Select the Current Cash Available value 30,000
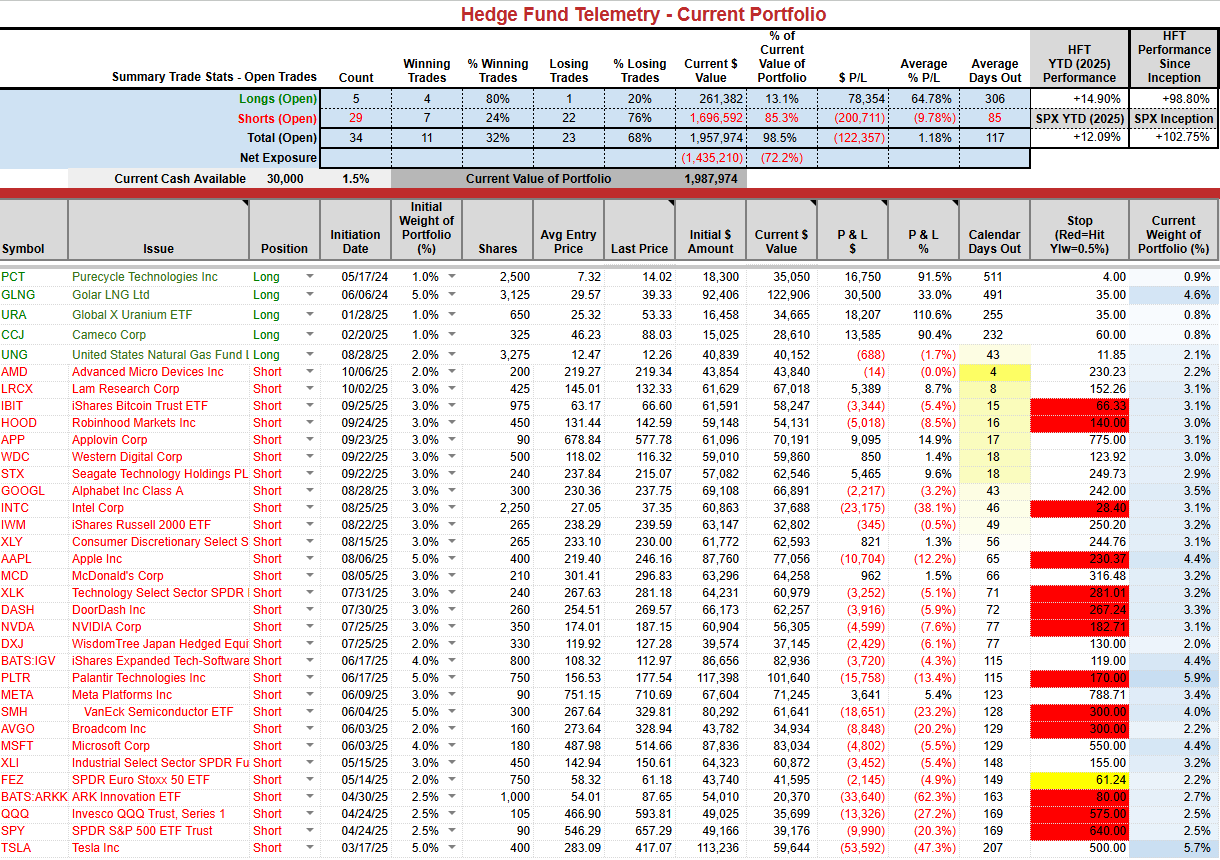This screenshot has height=860, width=1220. tap(285, 179)
